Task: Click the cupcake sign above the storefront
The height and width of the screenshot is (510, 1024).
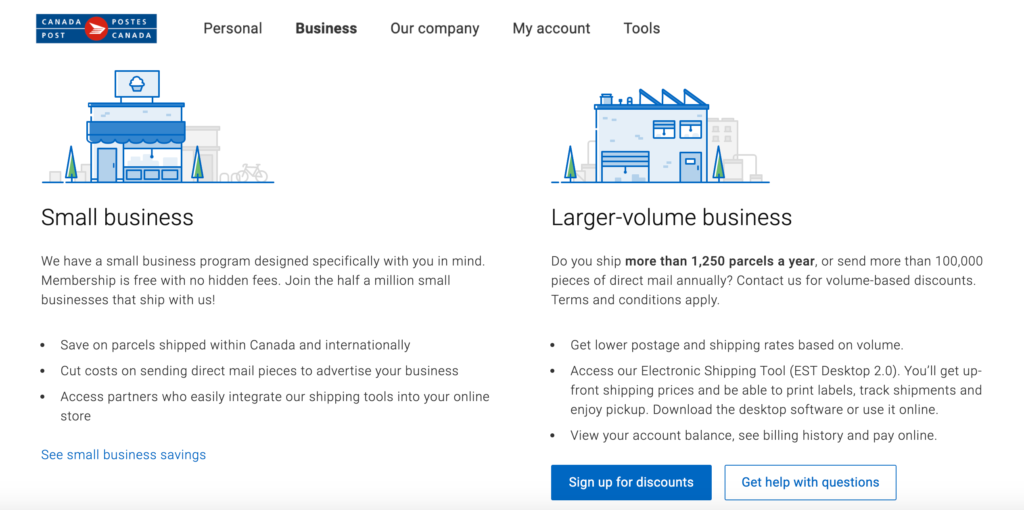Action: click(x=137, y=84)
